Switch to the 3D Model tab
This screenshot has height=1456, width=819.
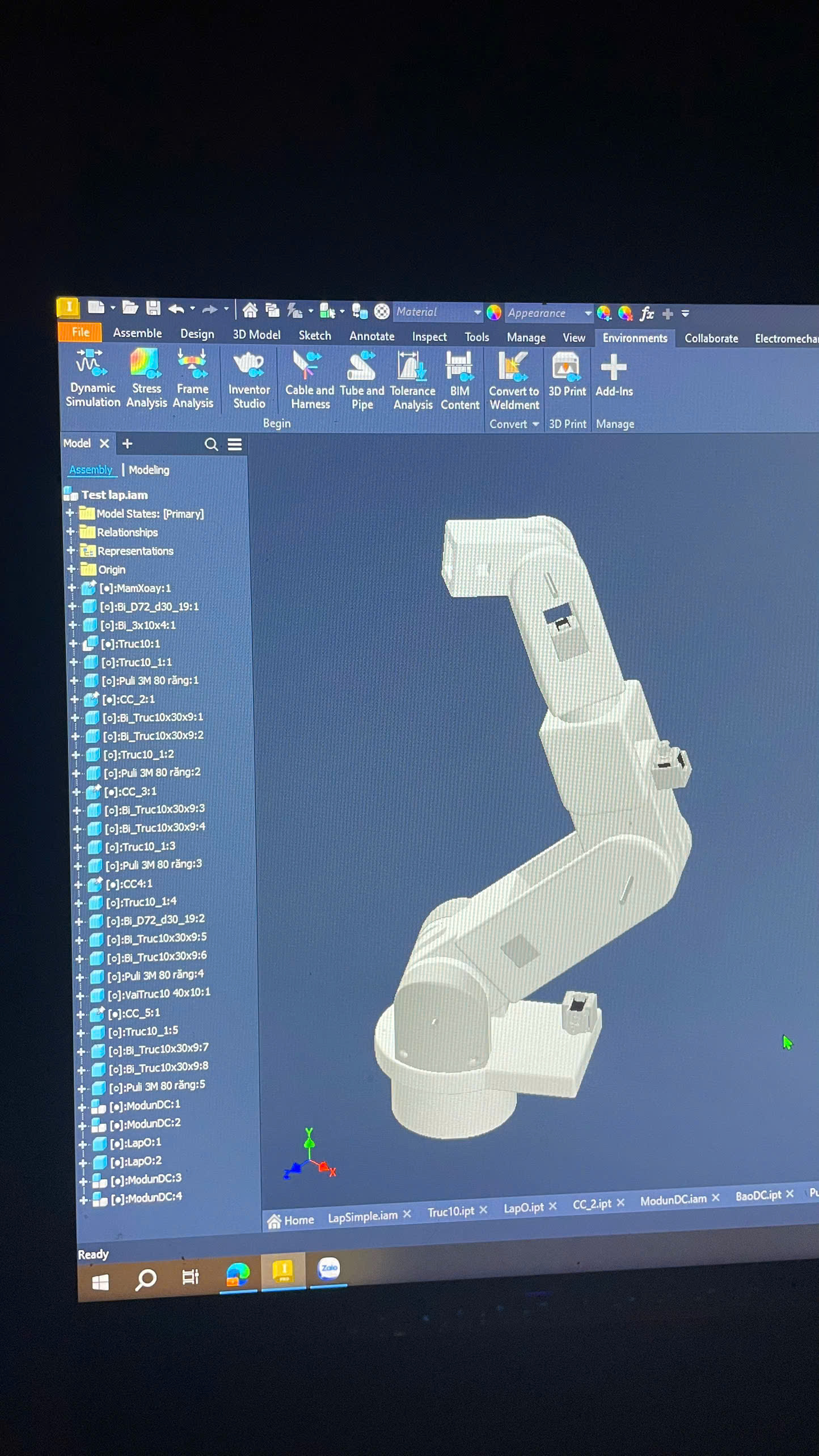(256, 335)
